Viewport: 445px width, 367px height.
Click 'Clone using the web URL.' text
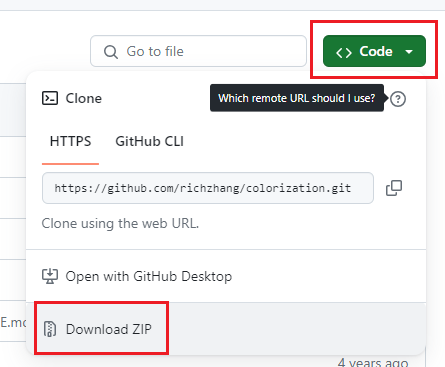(x=120, y=223)
